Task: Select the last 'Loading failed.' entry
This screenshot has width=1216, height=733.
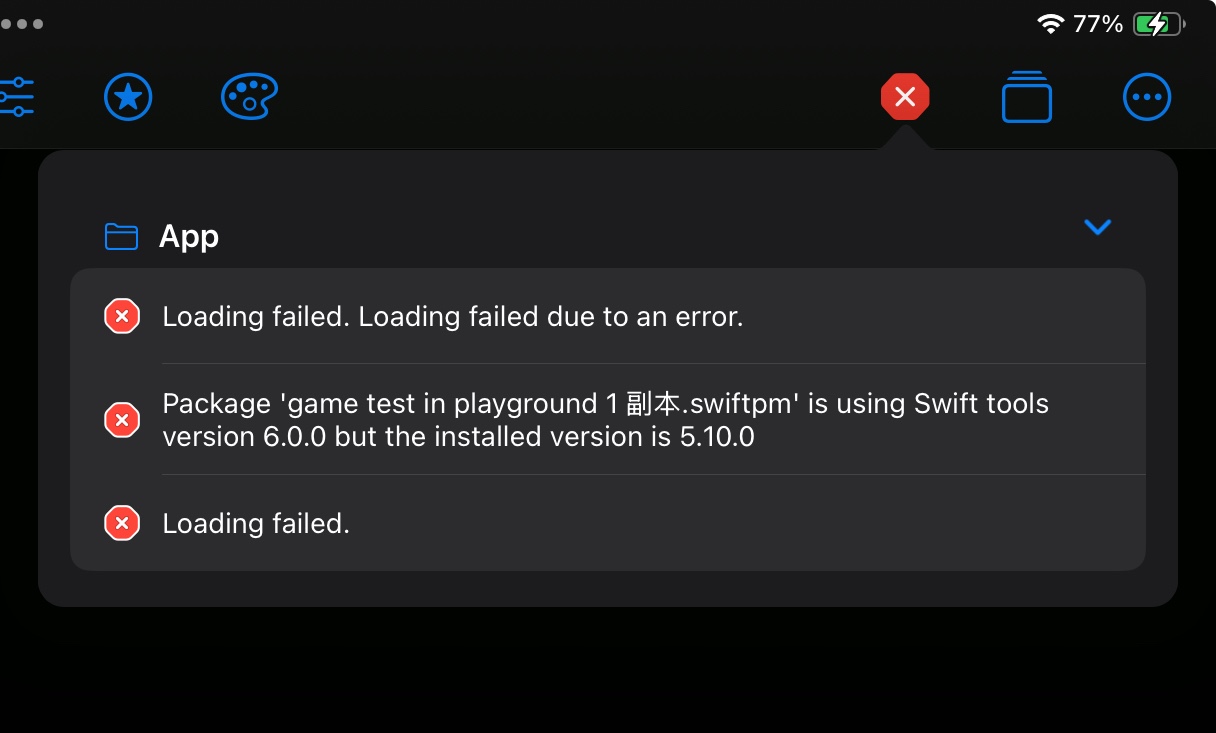Action: pyautogui.click(x=608, y=523)
